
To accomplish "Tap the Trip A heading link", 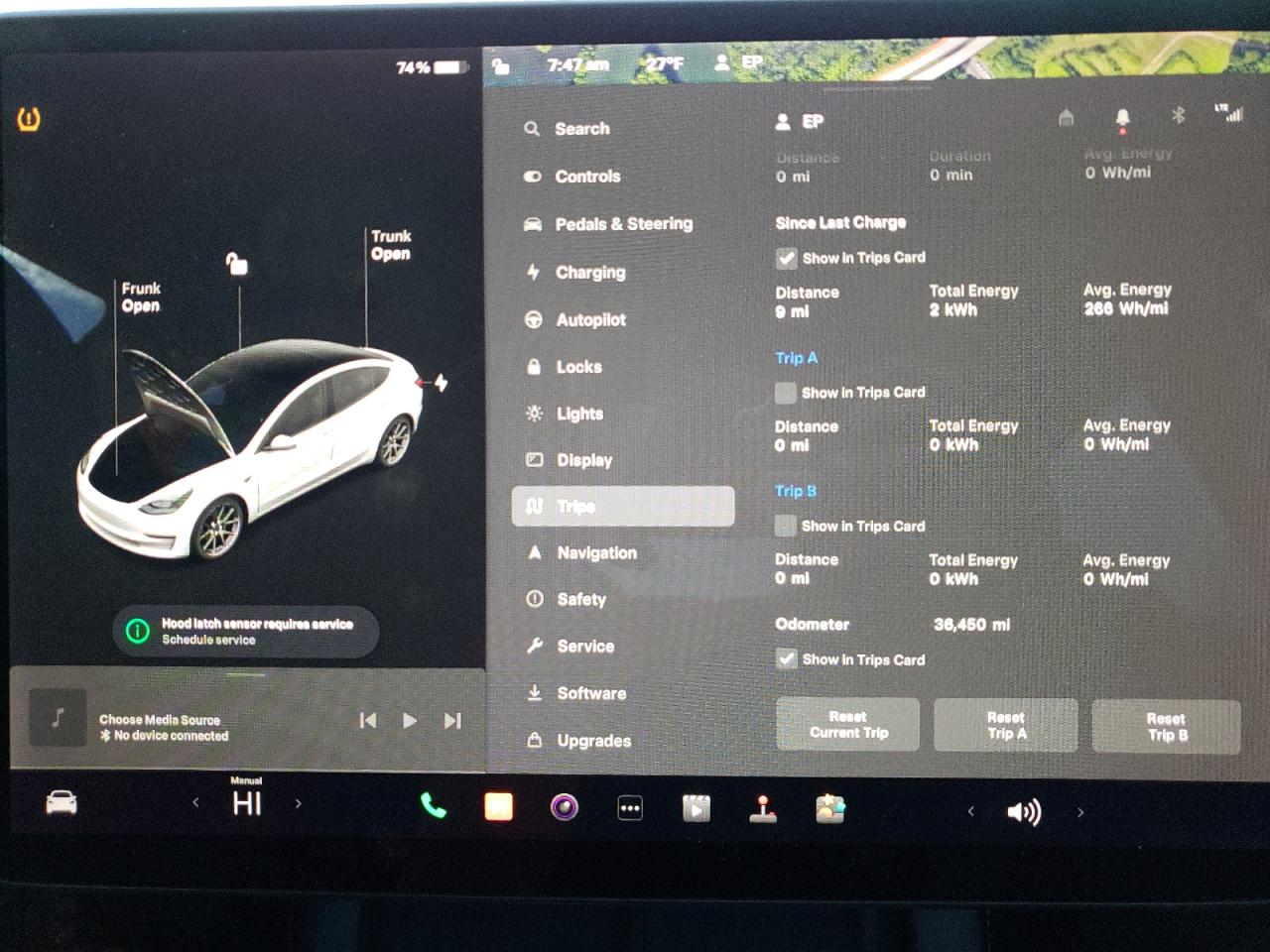I will coord(797,358).
